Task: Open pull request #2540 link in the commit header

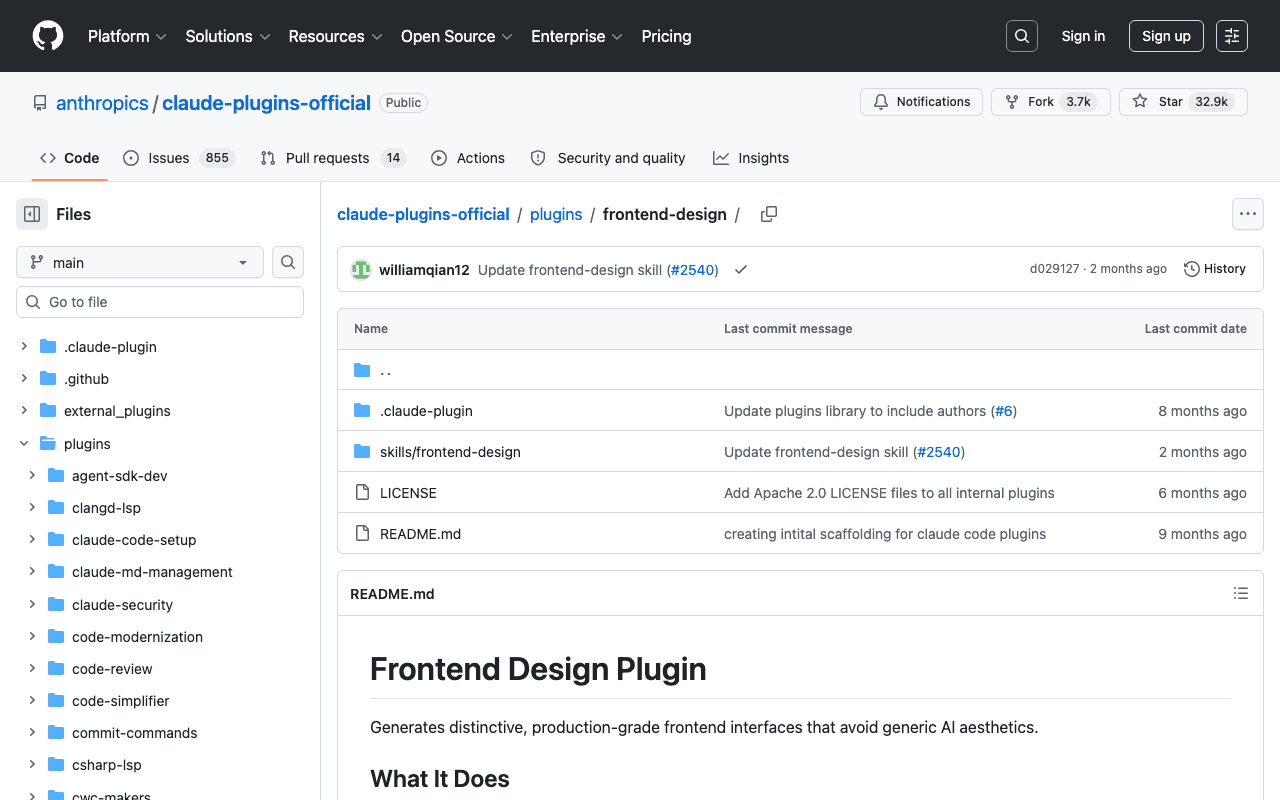Action: [x=692, y=269]
